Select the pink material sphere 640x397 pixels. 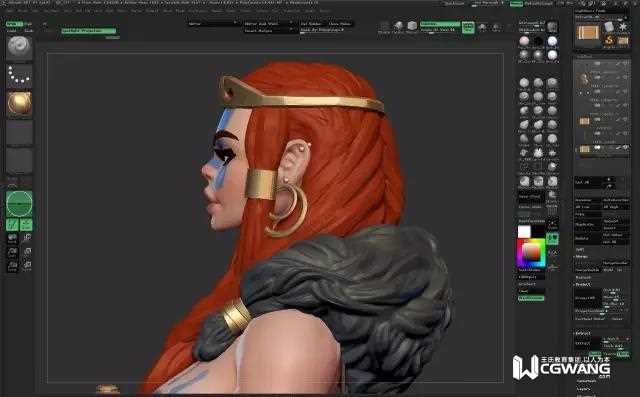[524, 42]
